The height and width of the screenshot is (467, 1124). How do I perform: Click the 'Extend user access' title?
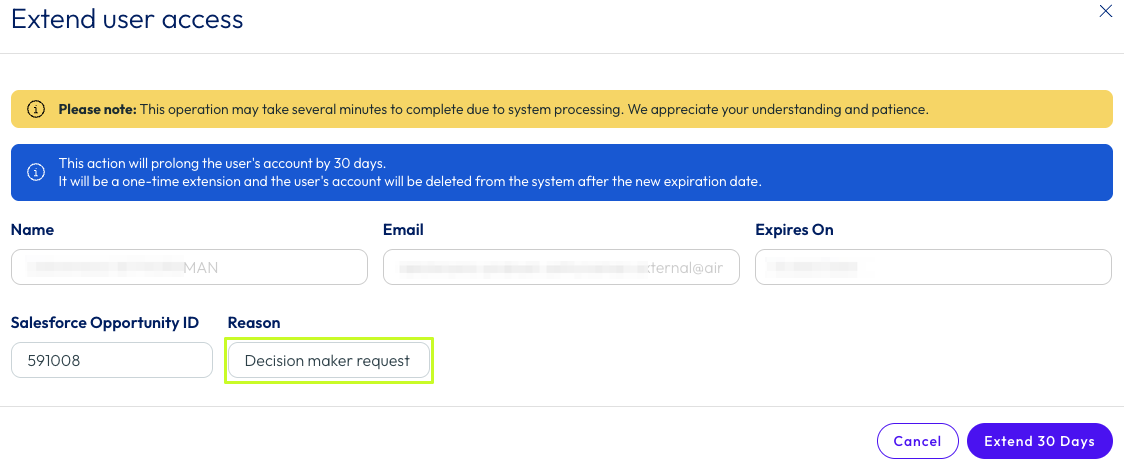[127, 19]
